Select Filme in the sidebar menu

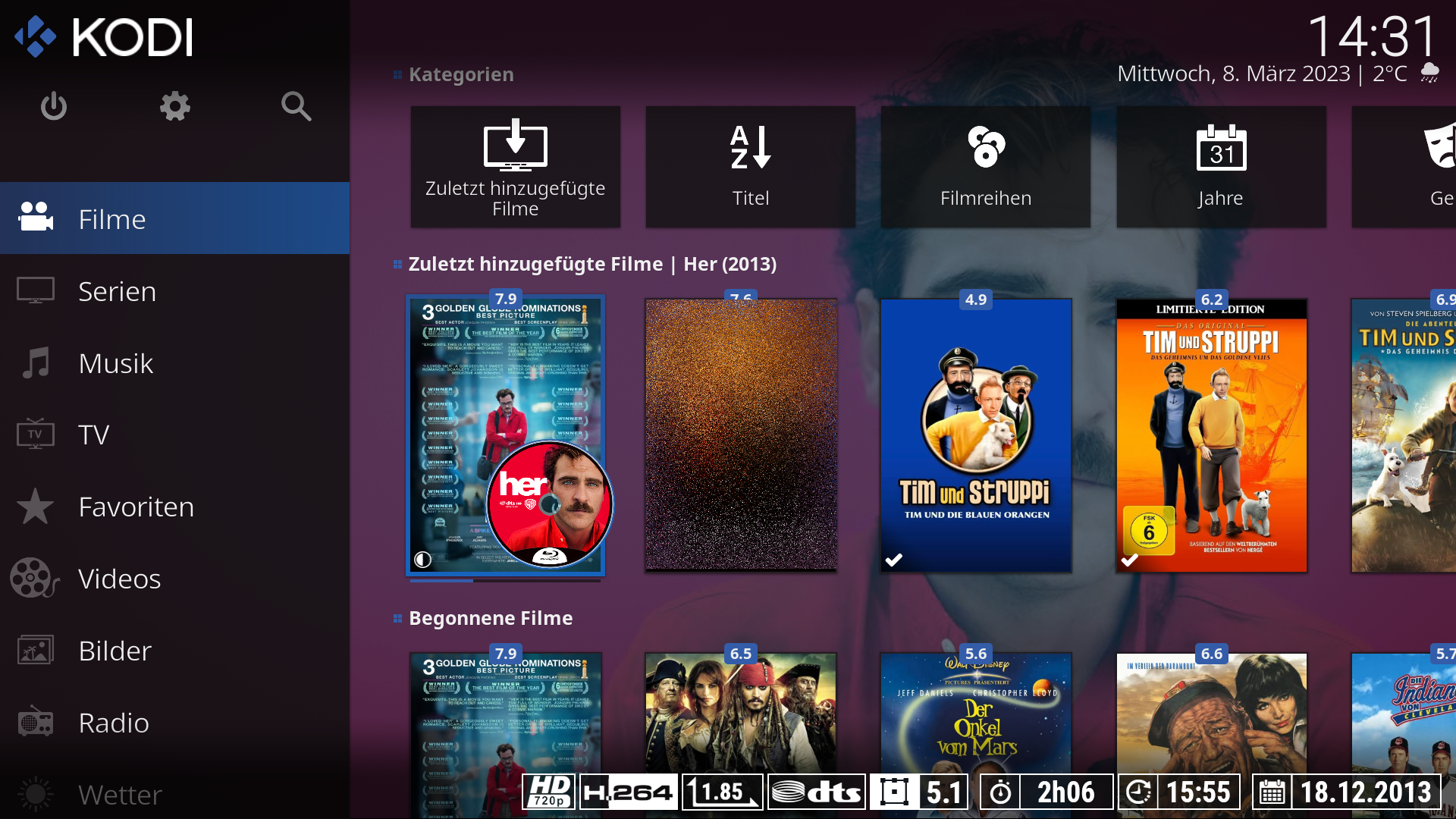coord(174,218)
